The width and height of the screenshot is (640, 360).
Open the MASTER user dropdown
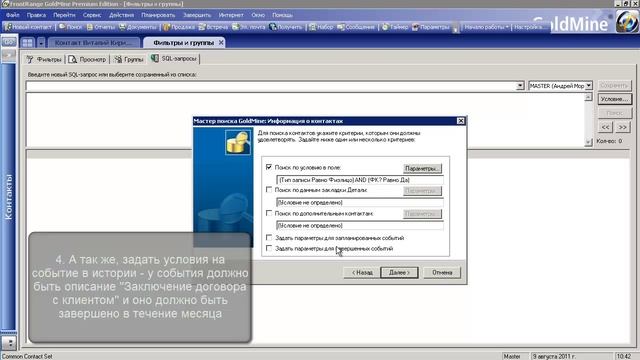[x=589, y=86]
